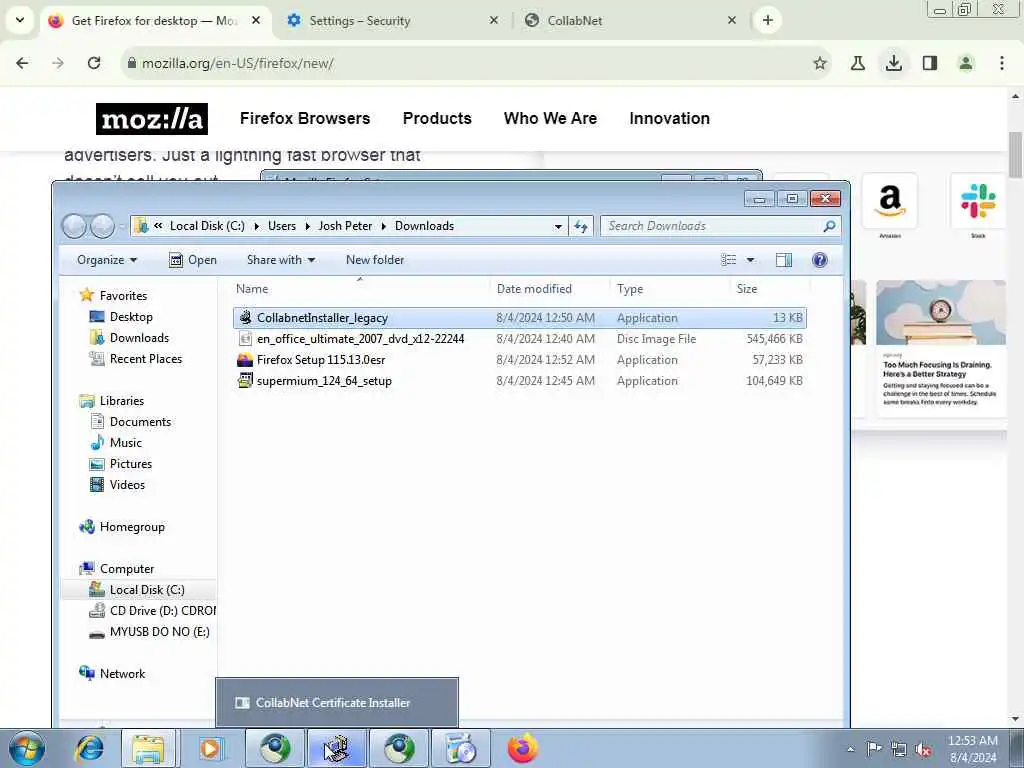Viewport: 1024px width, 768px height.
Task: Open Documents library
Action: [140, 422]
